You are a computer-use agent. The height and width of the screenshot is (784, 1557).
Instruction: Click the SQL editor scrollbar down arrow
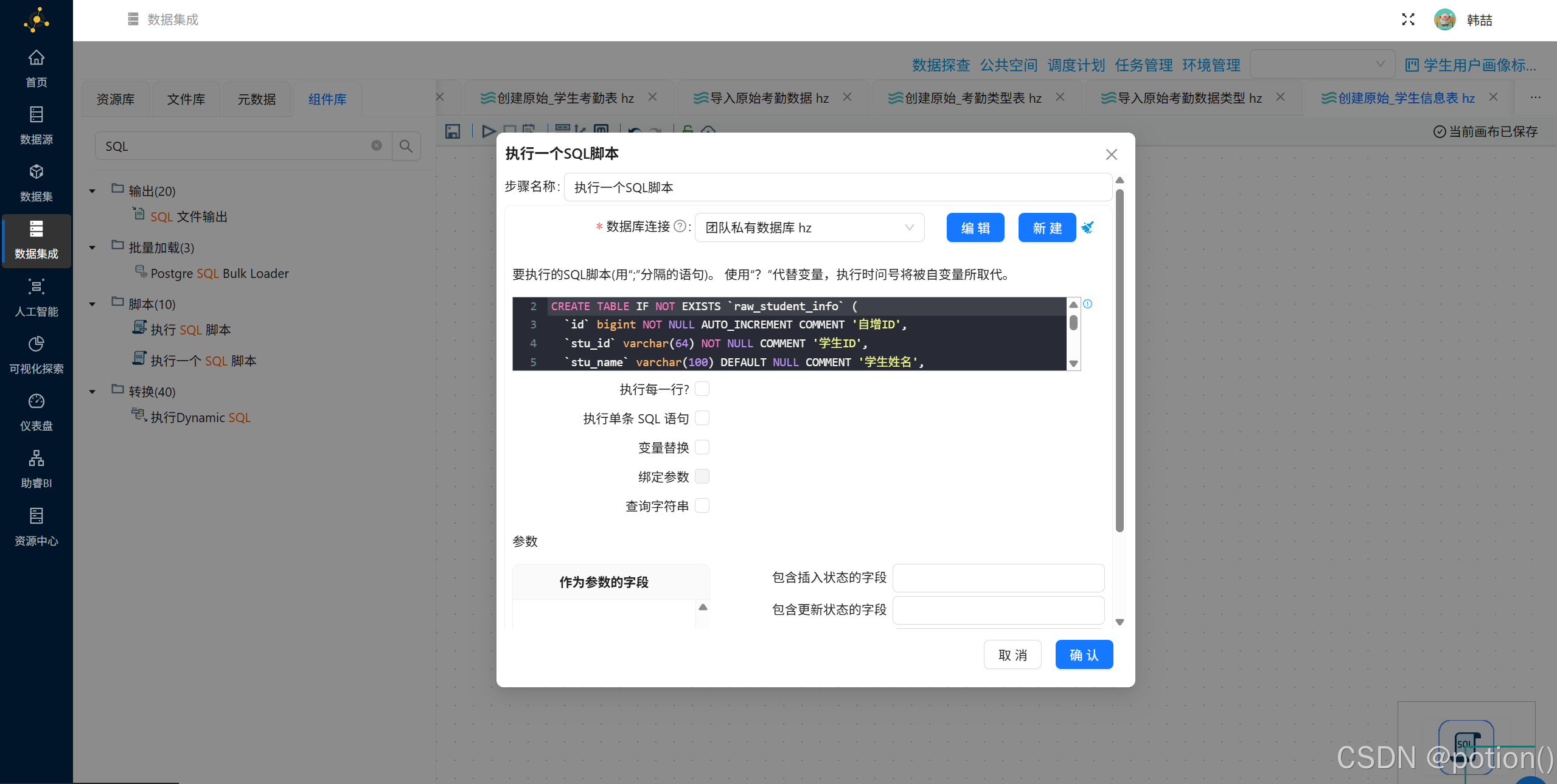tap(1074, 363)
